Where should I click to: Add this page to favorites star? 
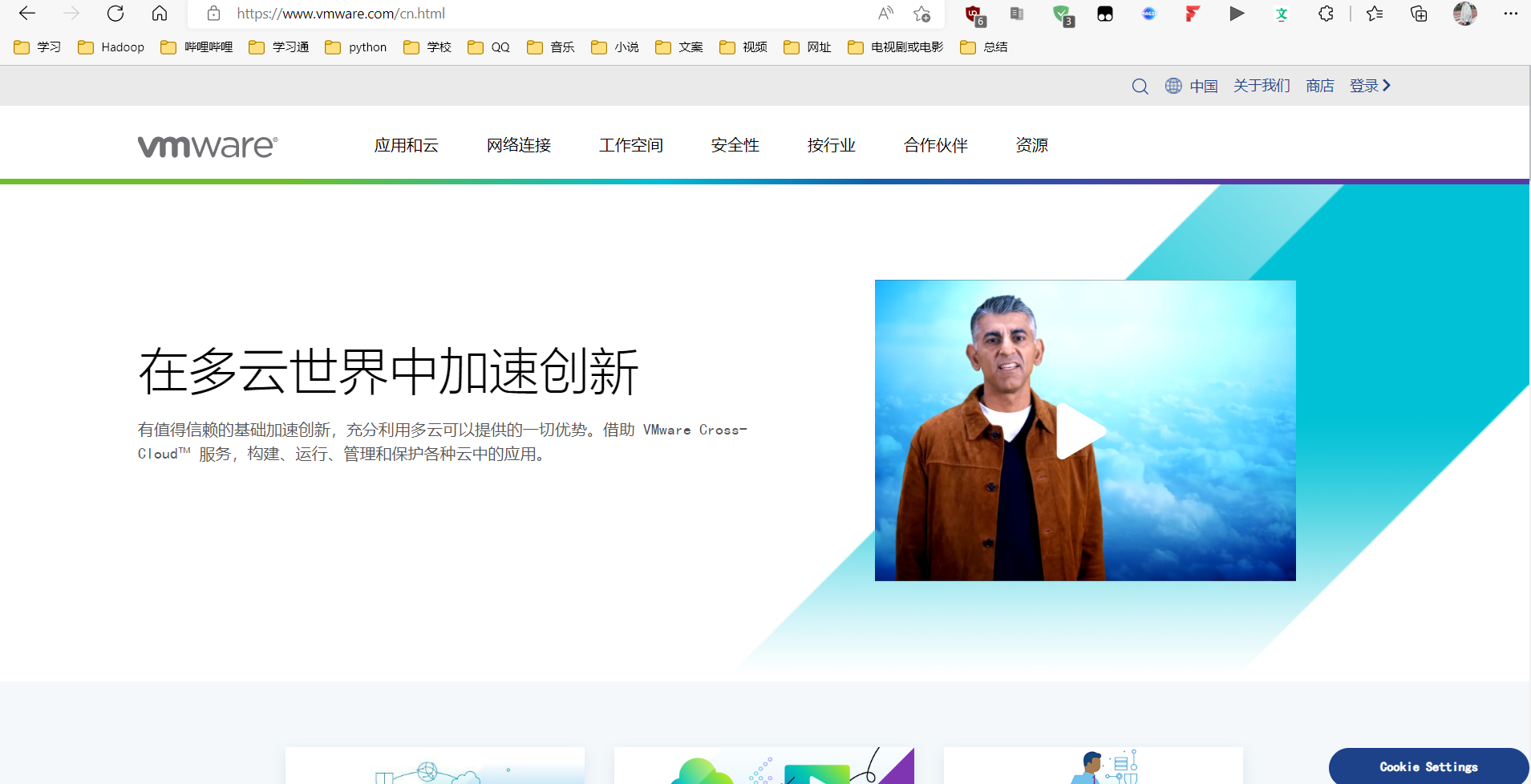[921, 14]
